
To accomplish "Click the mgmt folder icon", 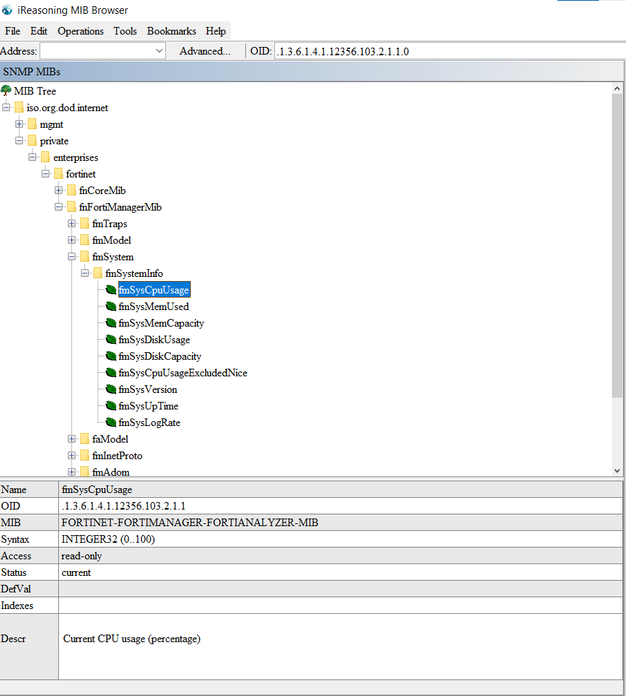I will [x=32, y=124].
